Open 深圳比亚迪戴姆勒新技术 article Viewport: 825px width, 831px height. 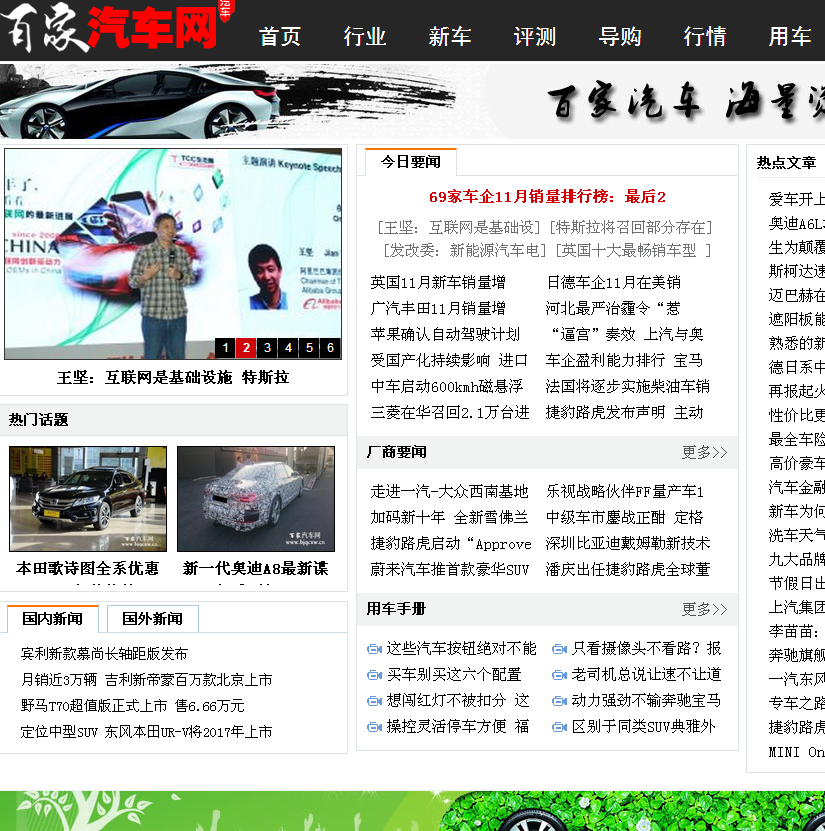pos(627,543)
